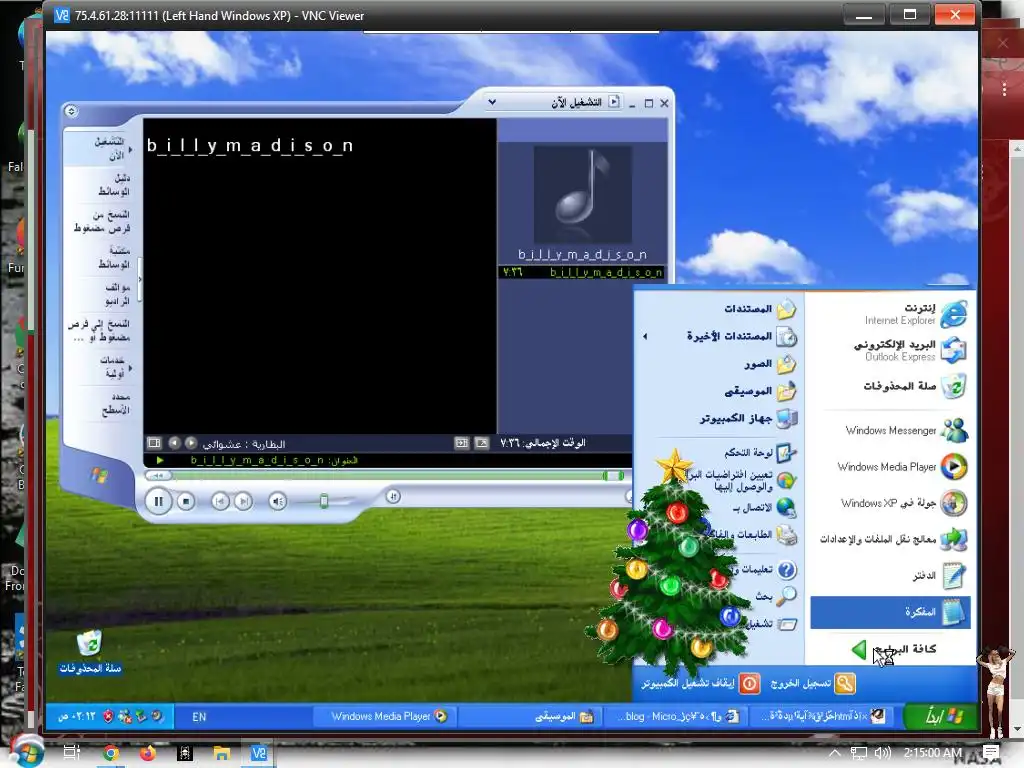Open the Recycle Bin desktop icon
This screenshot has height=768, width=1024.
tap(89, 650)
